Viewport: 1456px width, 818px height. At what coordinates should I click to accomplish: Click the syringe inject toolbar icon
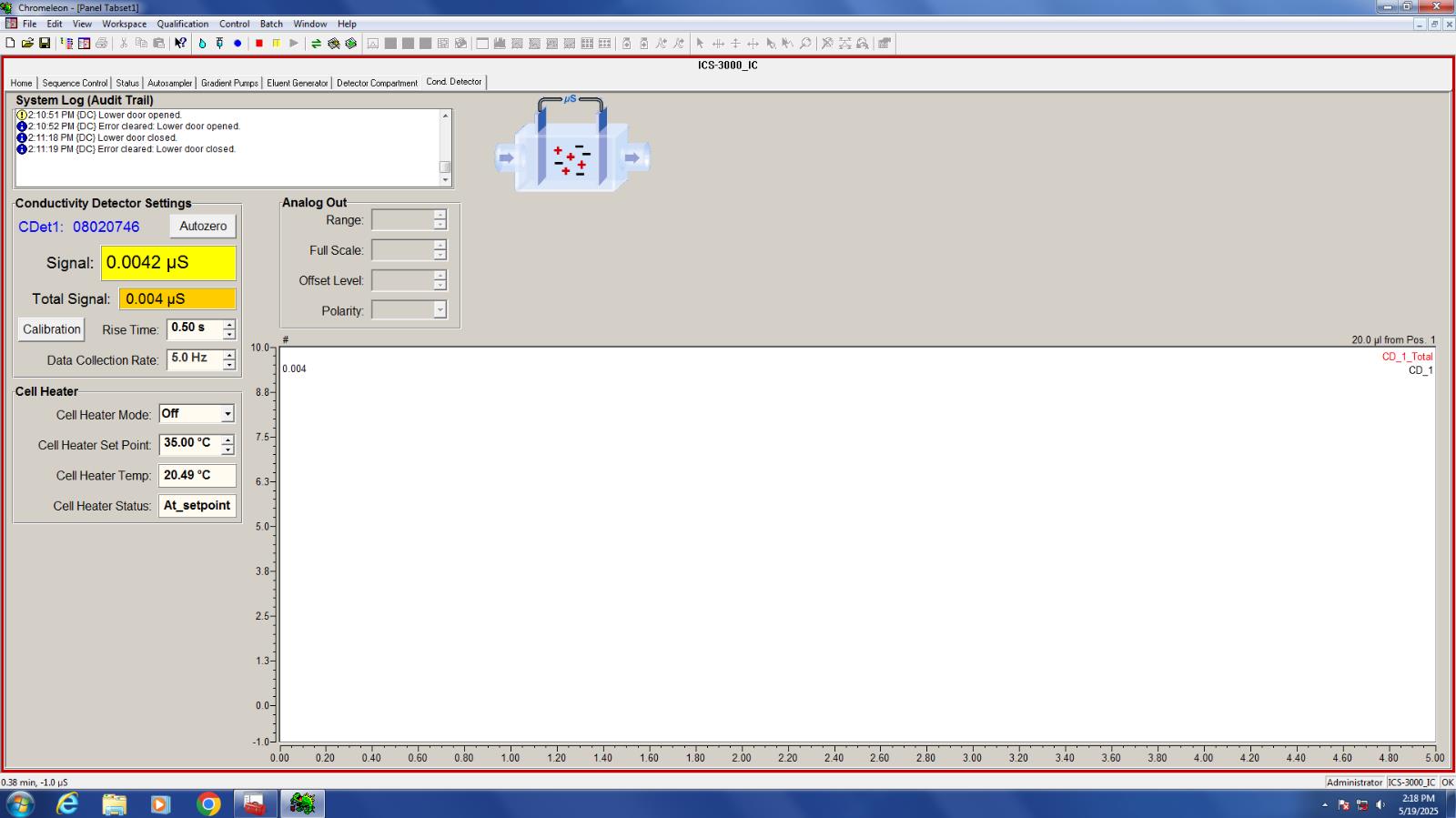[219, 43]
